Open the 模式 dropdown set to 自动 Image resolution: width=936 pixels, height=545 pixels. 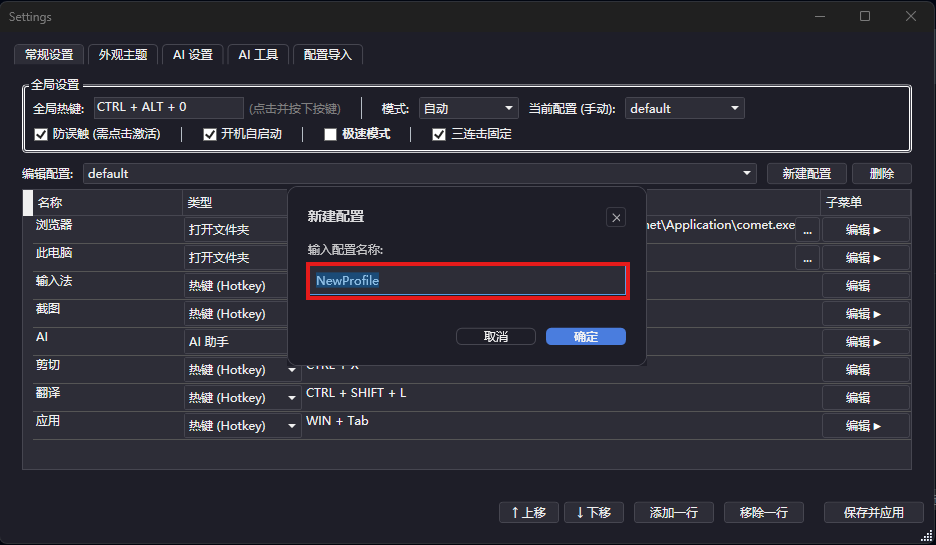coord(467,108)
